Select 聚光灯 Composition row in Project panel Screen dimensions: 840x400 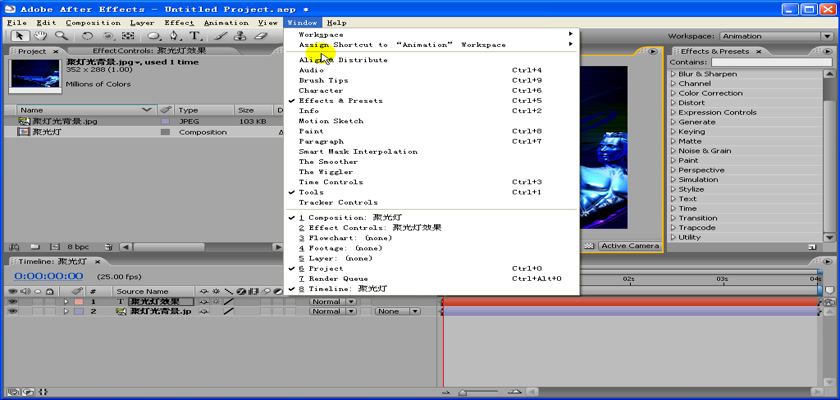click(x=144, y=132)
